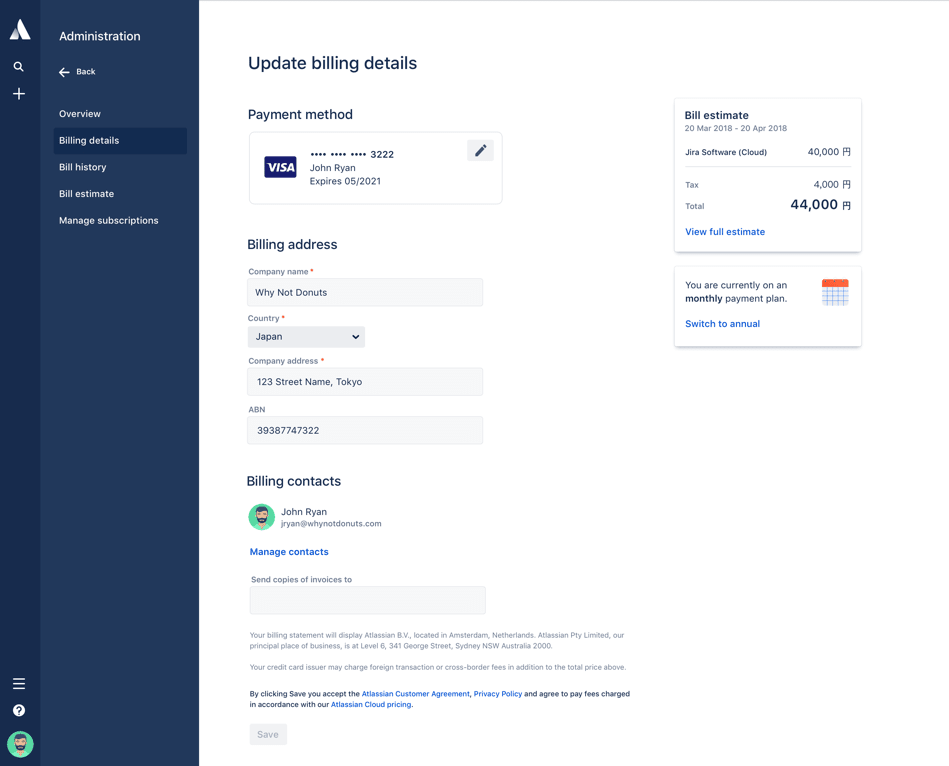Image resolution: width=949 pixels, height=766 pixels.
Task: Go back using the Back arrow
Action: [x=77, y=72]
